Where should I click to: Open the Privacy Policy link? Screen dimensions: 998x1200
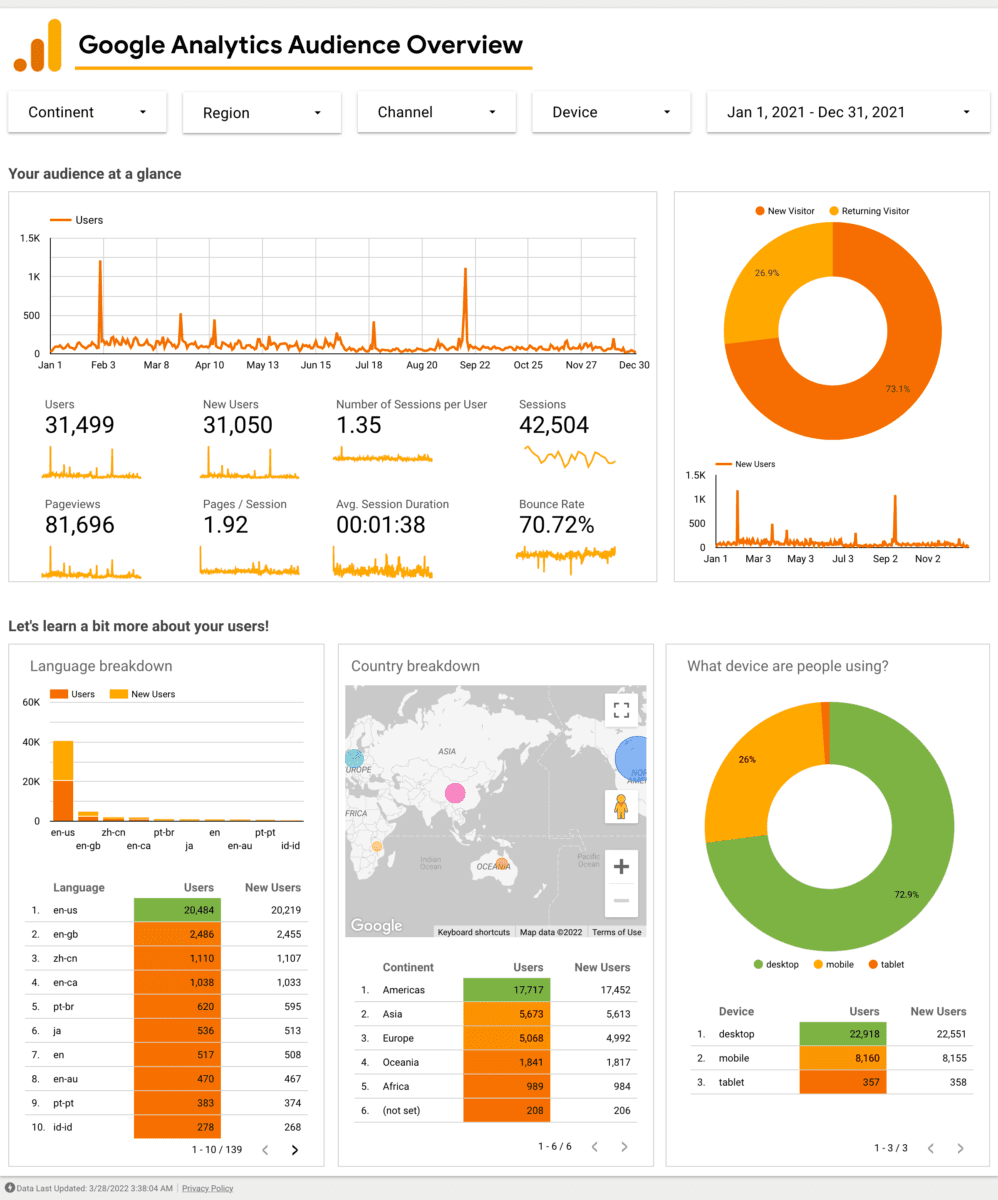[208, 1188]
